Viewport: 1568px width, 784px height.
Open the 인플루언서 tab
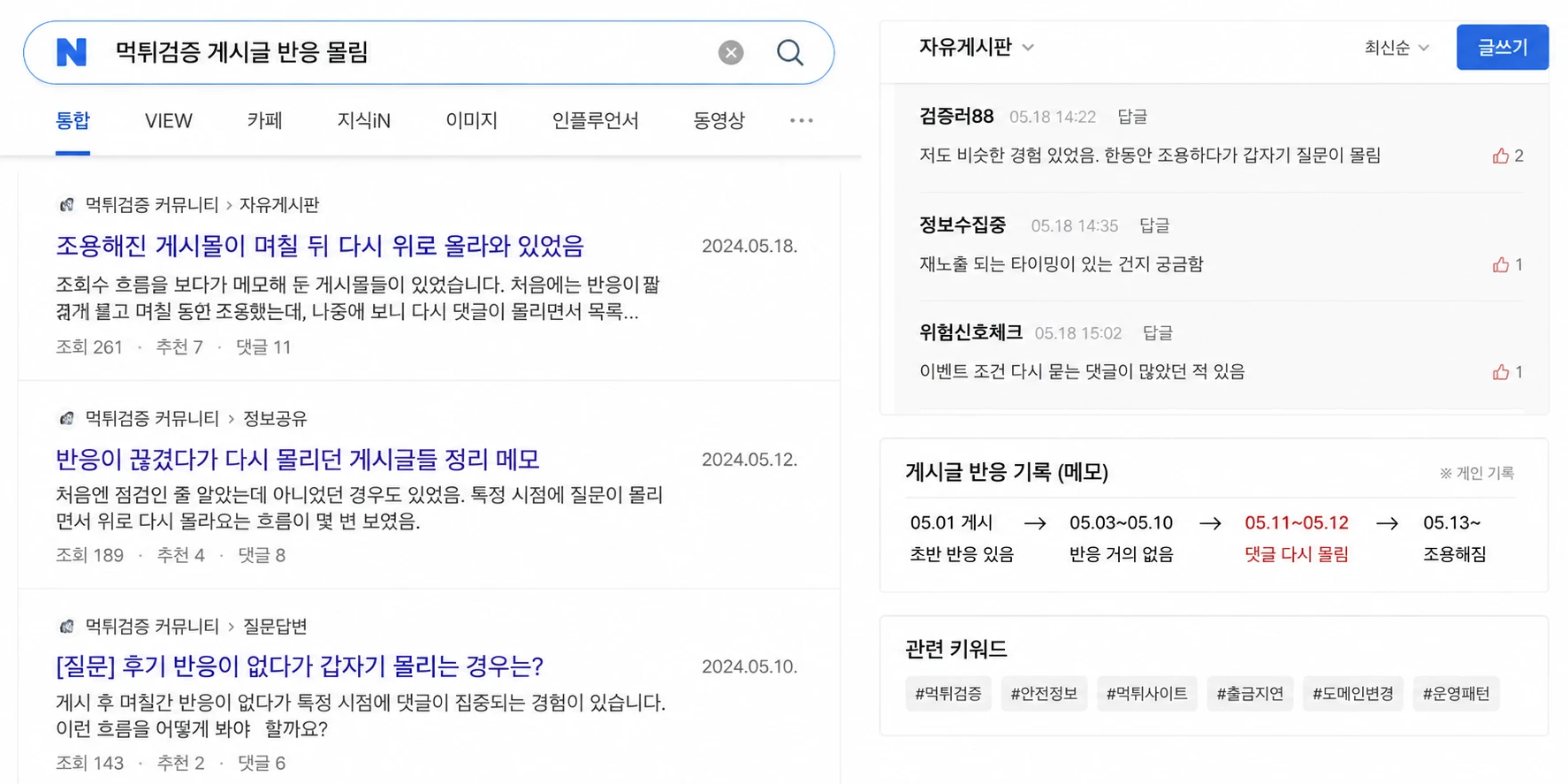pos(595,120)
